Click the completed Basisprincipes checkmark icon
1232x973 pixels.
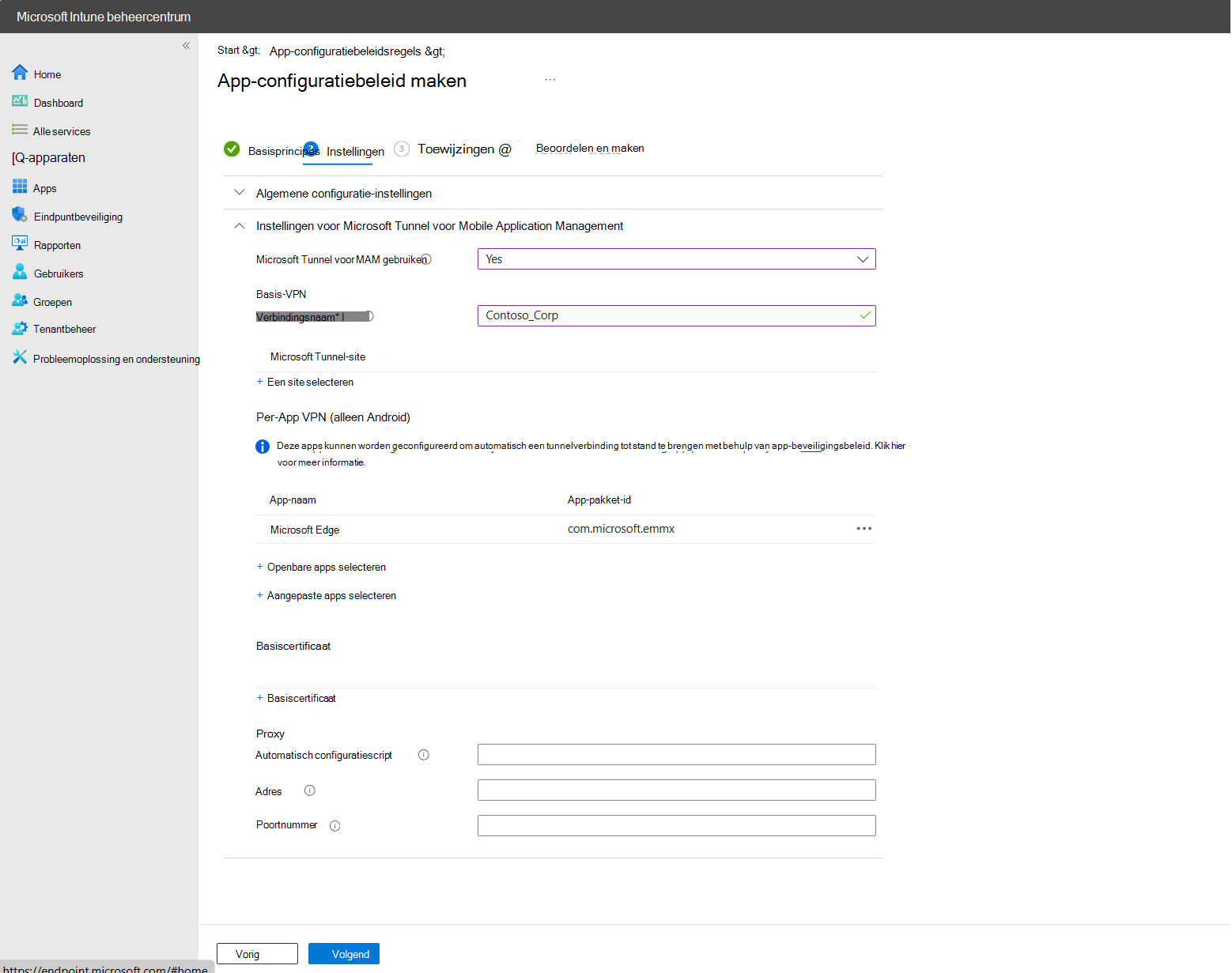click(x=232, y=149)
